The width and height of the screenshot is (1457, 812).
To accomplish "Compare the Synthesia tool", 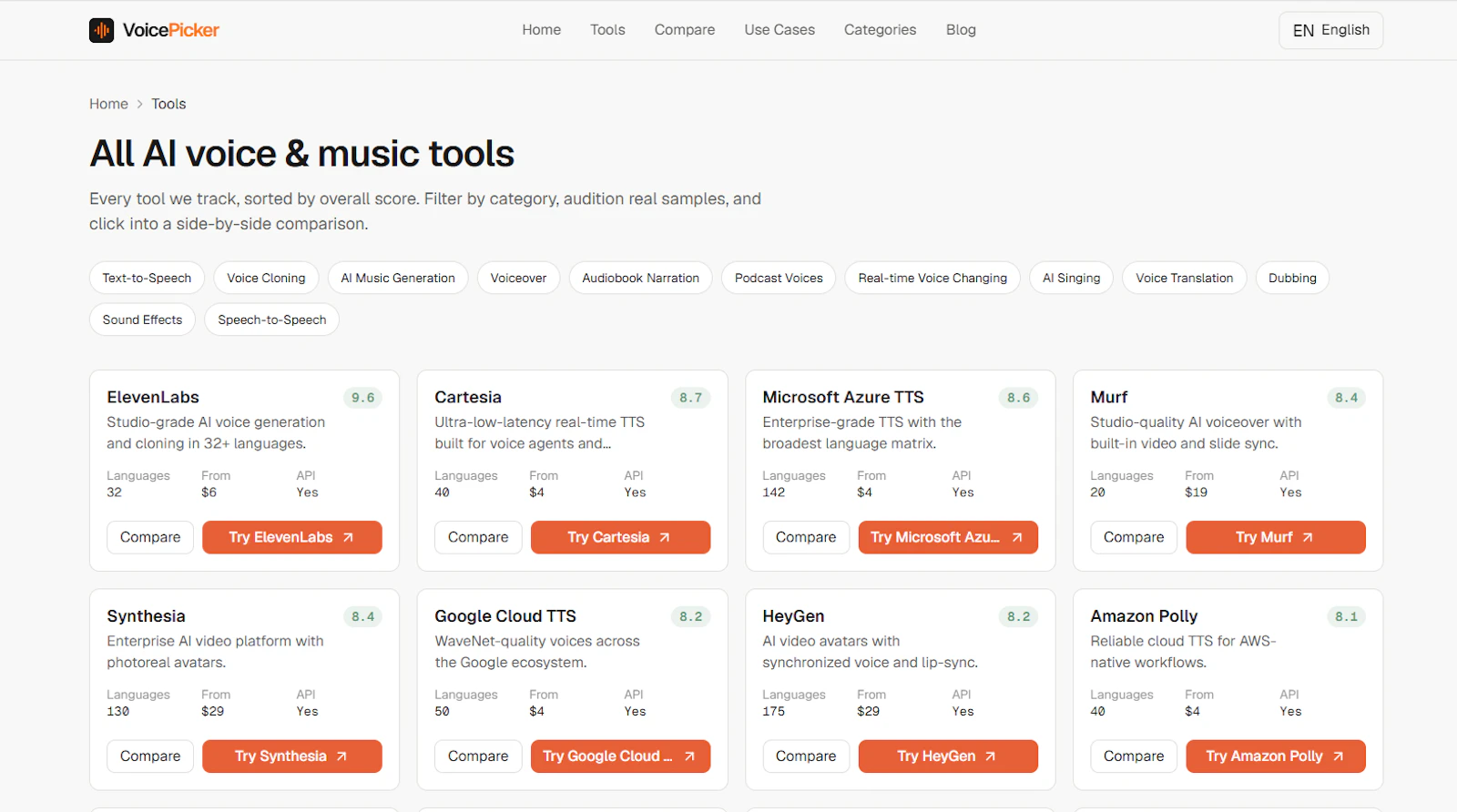I will [150, 756].
